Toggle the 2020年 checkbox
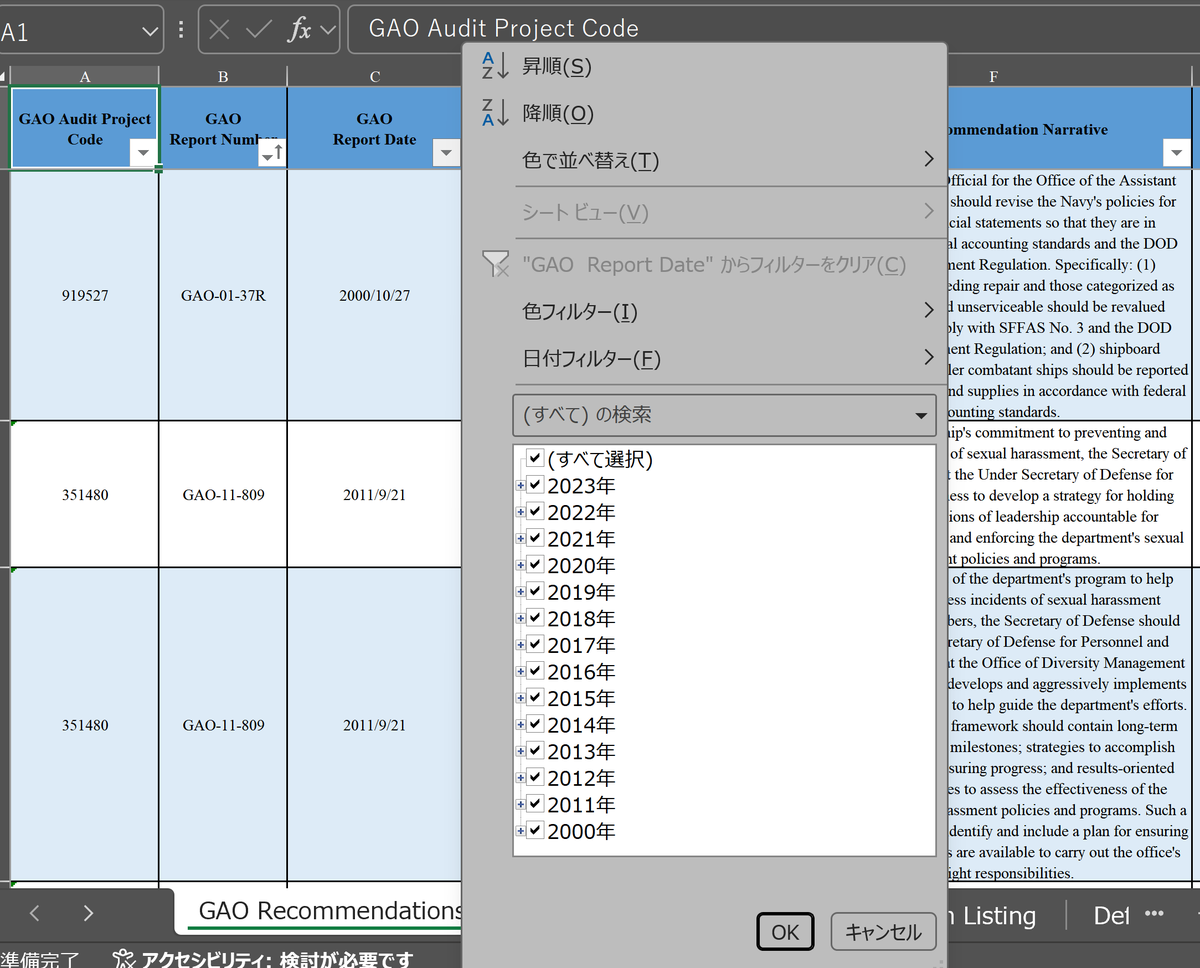This screenshot has height=968, width=1200. (x=535, y=565)
